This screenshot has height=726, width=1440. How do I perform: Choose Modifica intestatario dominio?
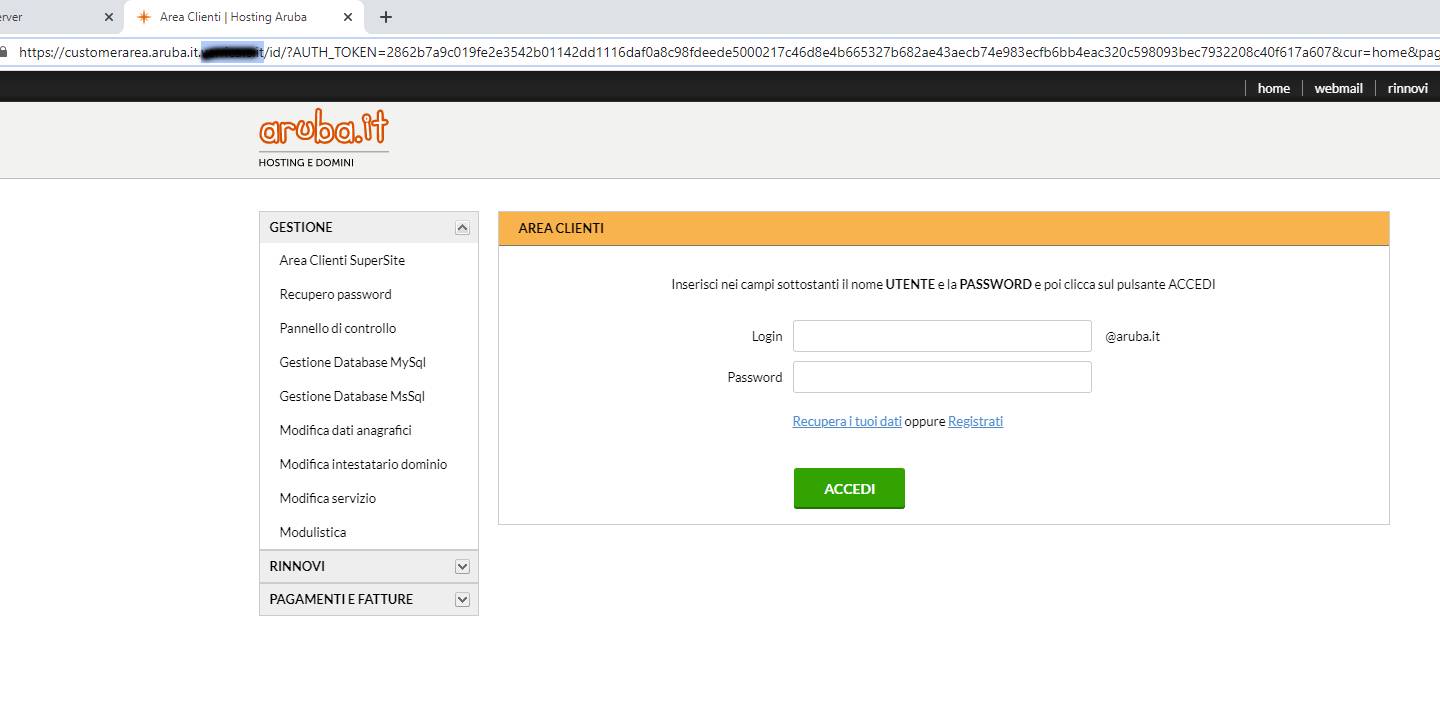tap(363, 465)
